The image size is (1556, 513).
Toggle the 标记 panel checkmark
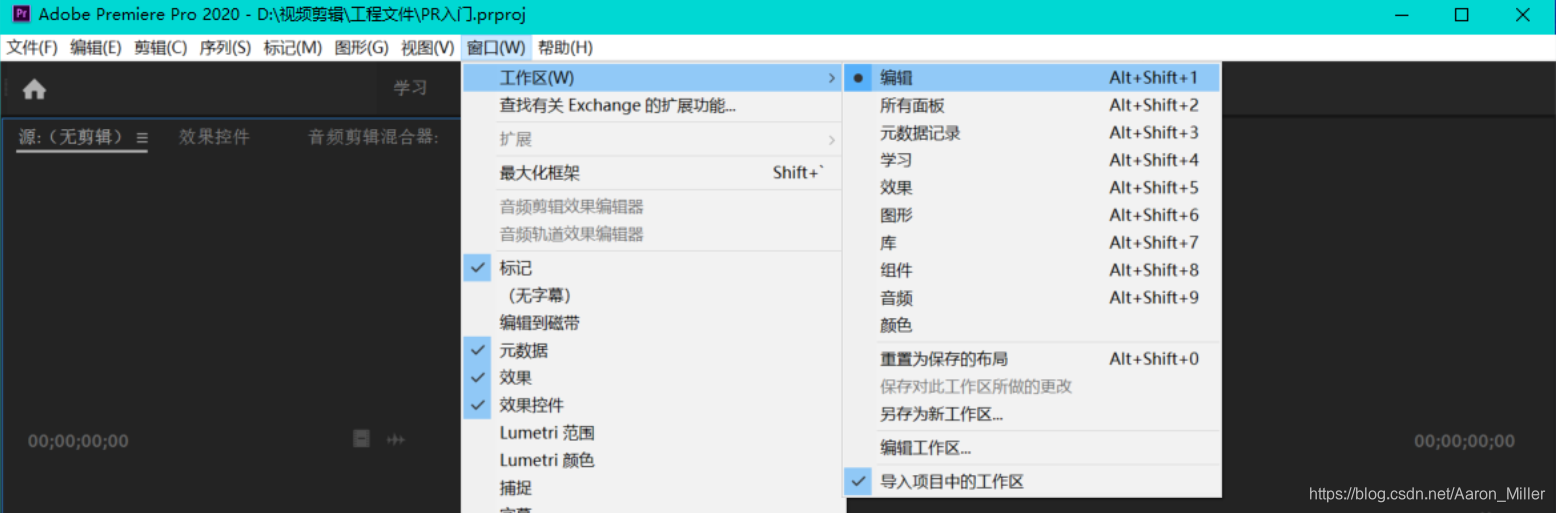(x=478, y=268)
